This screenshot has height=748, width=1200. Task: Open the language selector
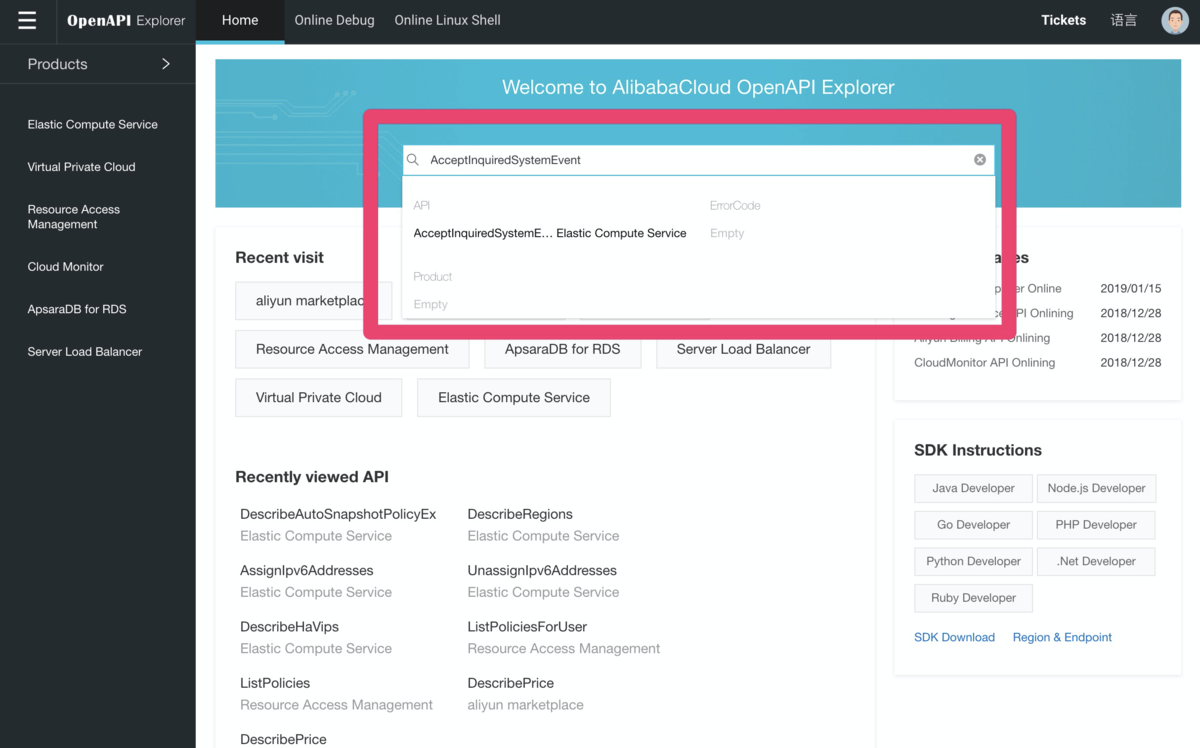[x=1123, y=20]
